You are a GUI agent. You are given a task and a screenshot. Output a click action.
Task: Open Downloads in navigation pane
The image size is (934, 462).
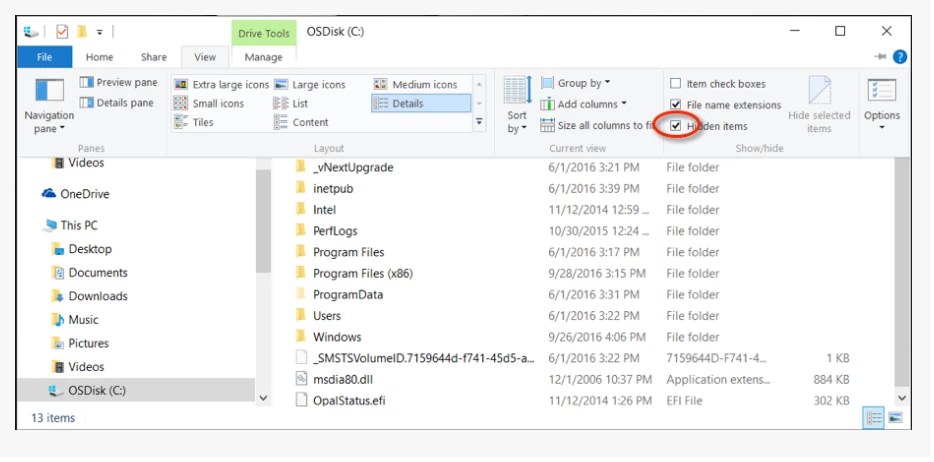(98, 296)
